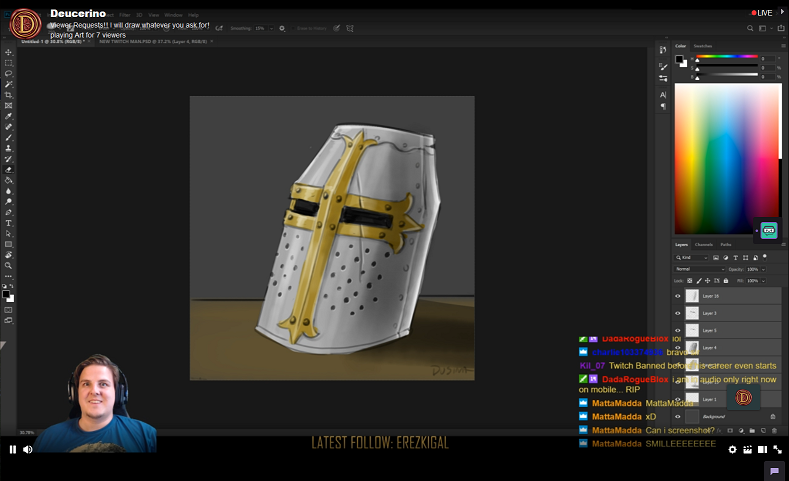Select the Crop tool
Image resolution: width=789 pixels, height=481 pixels.
(9, 95)
